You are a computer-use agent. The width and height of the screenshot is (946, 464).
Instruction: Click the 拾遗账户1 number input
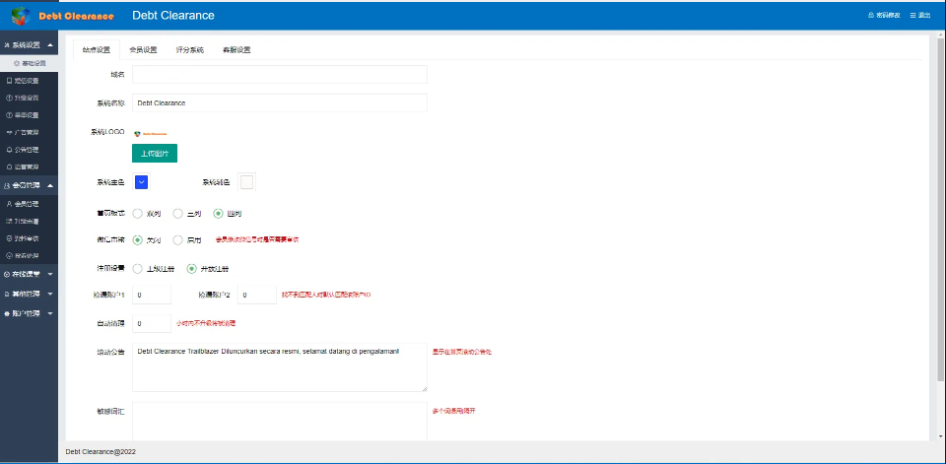(151, 295)
